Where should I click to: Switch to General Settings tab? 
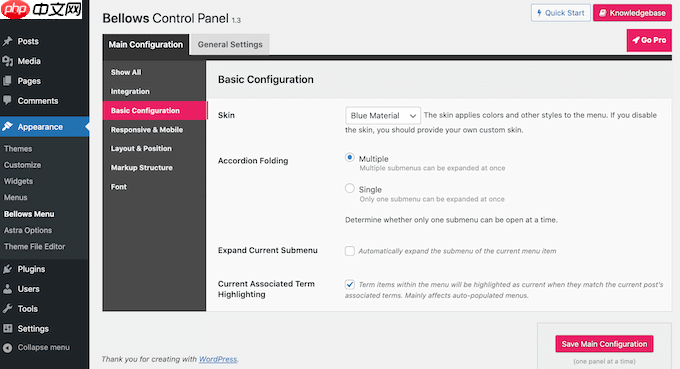pyautogui.click(x=230, y=44)
